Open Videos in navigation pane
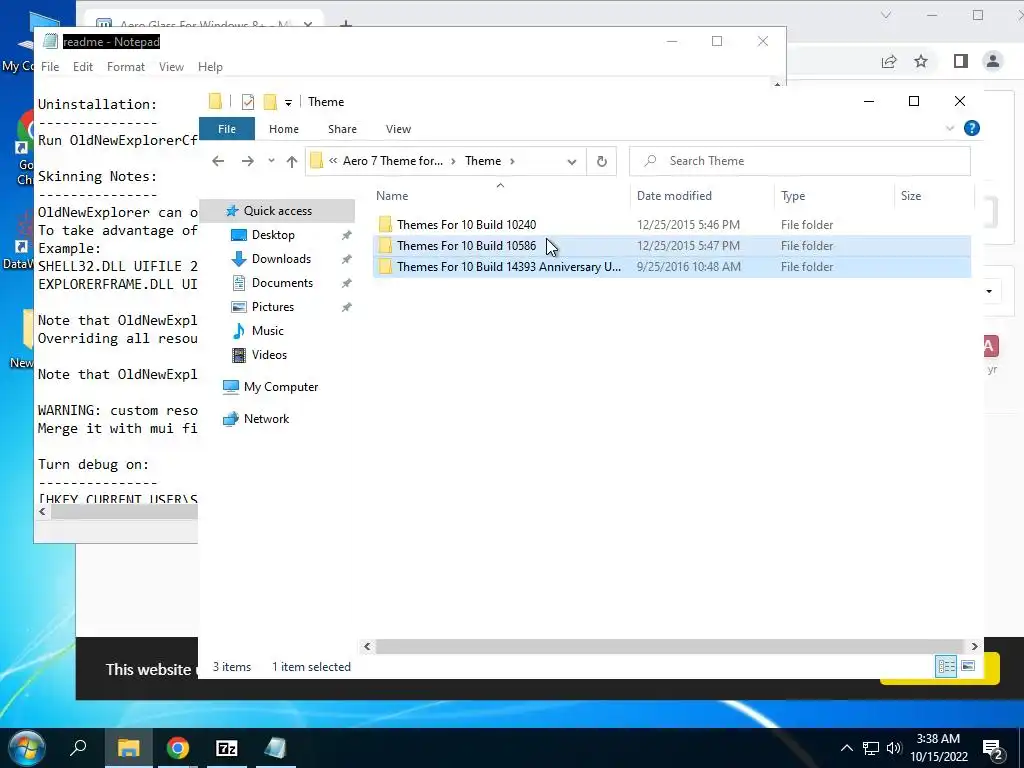This screenshot has width=1024, height=768. [269, 355]
